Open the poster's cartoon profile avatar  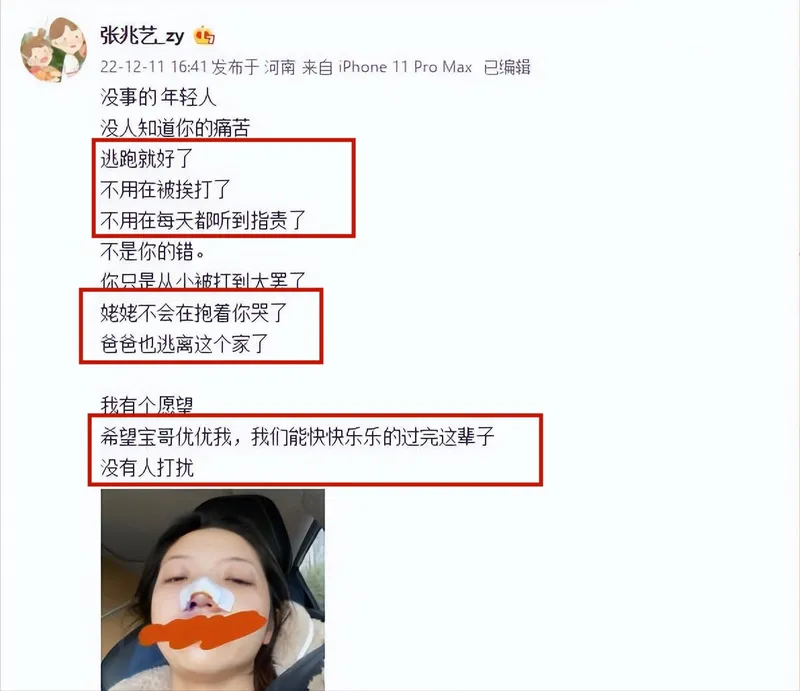53,50
